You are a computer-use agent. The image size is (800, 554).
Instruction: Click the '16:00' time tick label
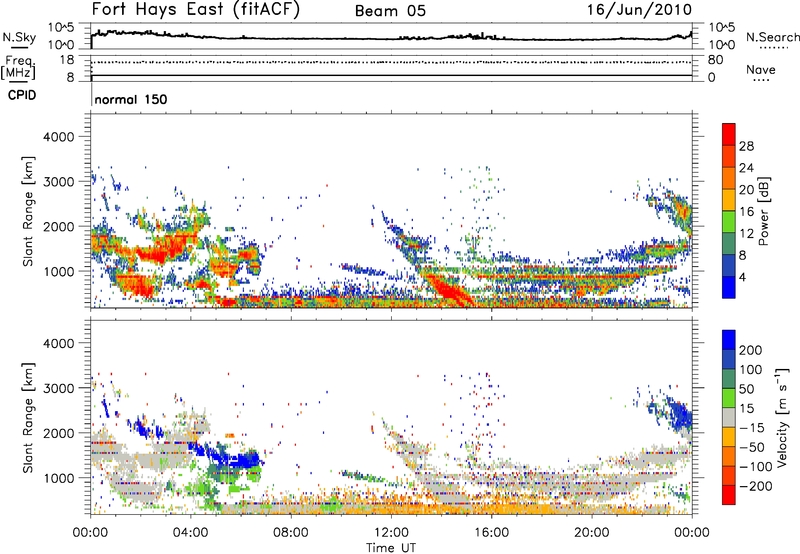tap(491, 533)
